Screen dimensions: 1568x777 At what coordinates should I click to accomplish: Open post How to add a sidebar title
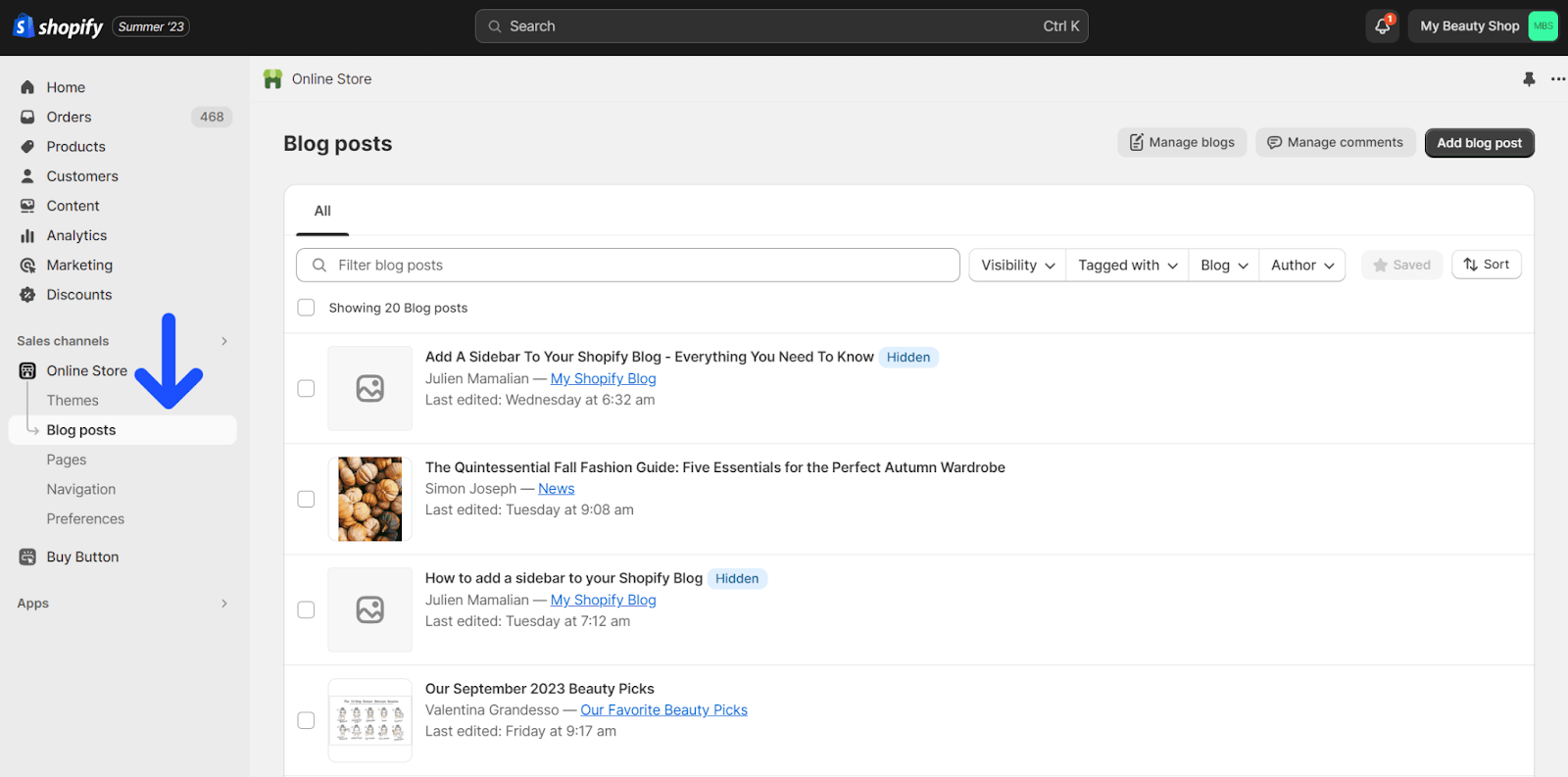[563, 578]
